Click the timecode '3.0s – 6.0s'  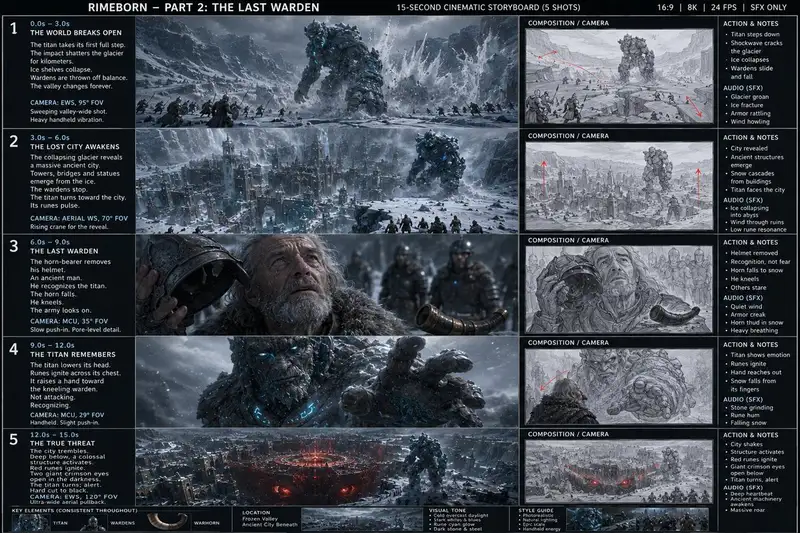pyautogui.click(x=49, y=138)
